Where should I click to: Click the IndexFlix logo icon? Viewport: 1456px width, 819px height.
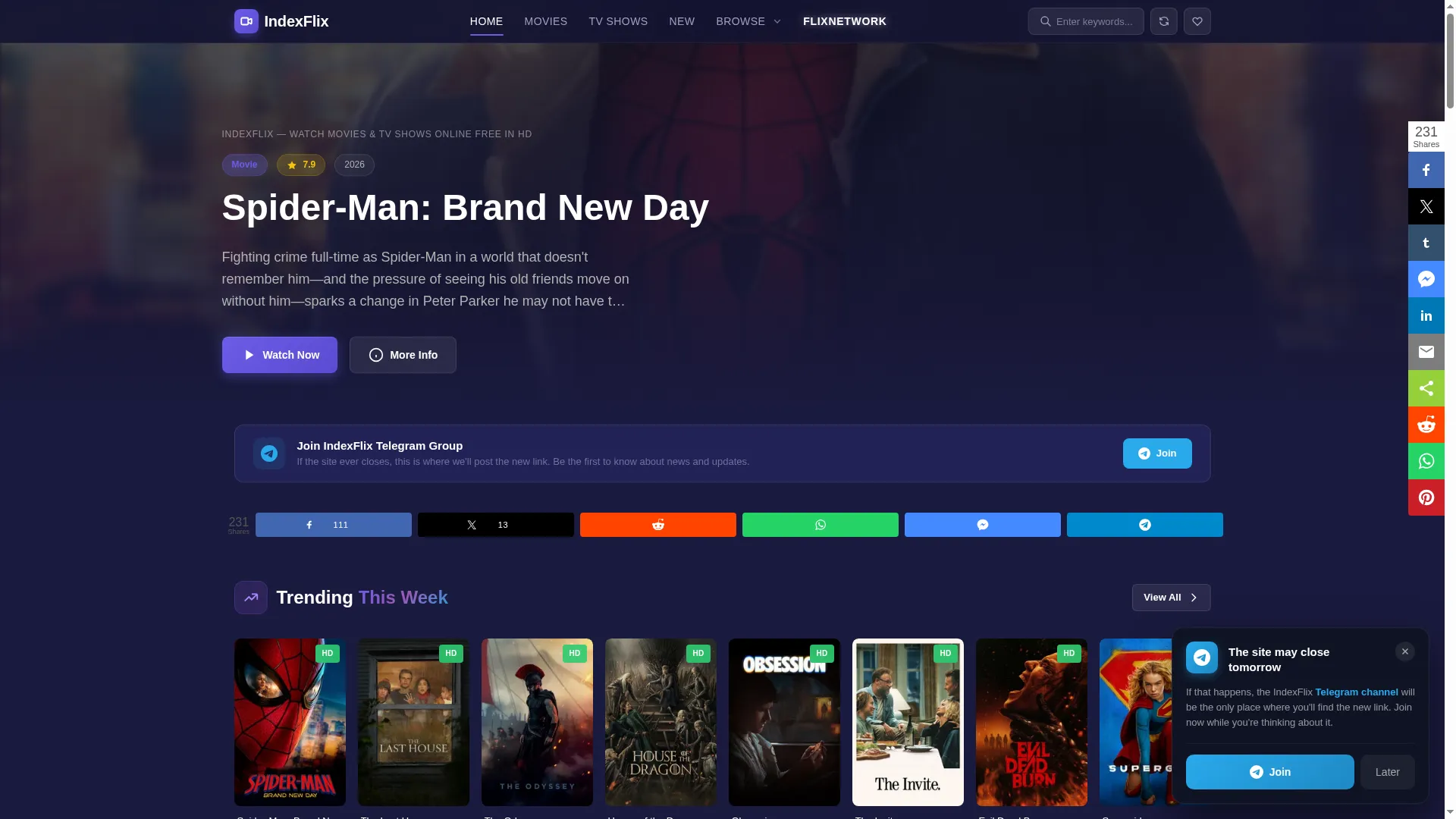[x=246, y=21]
